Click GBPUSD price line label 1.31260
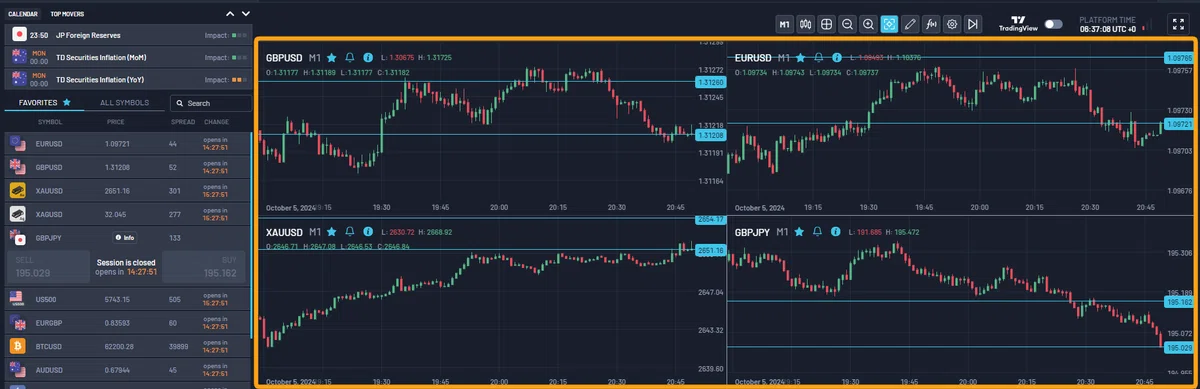This screenshot has width=1200, height=389. point(712,82)
